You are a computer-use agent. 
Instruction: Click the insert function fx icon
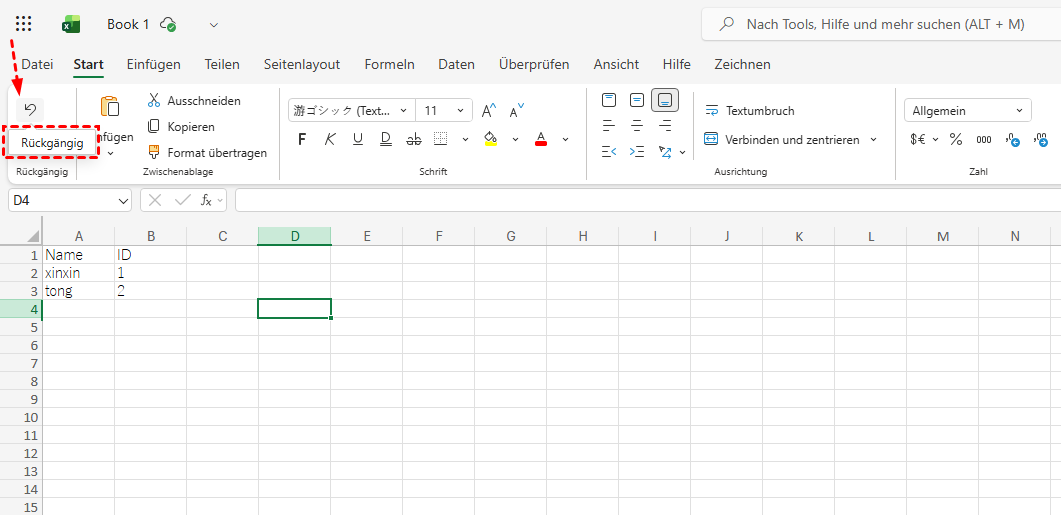tap(206, 200)
